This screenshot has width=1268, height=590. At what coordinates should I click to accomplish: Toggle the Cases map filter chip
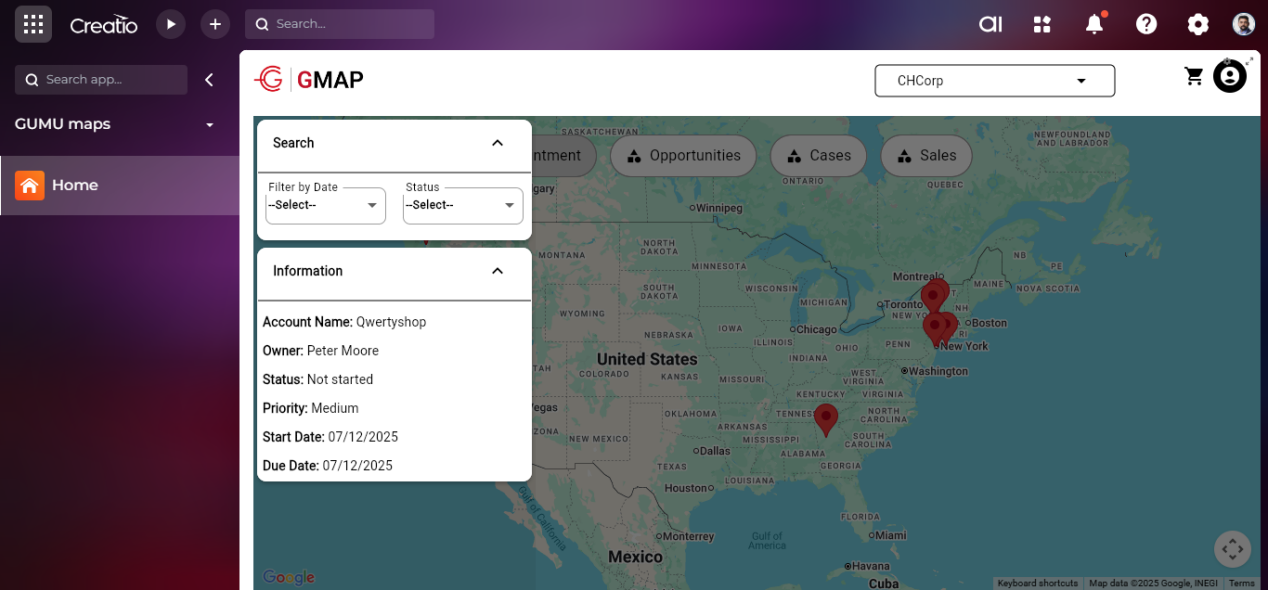tap(818, 156)
